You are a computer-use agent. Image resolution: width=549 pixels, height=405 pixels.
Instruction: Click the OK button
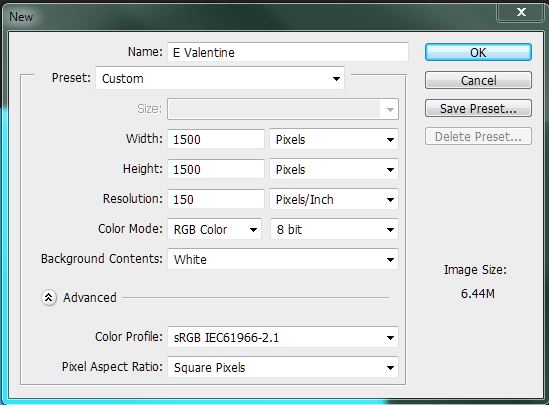[478, 52]
